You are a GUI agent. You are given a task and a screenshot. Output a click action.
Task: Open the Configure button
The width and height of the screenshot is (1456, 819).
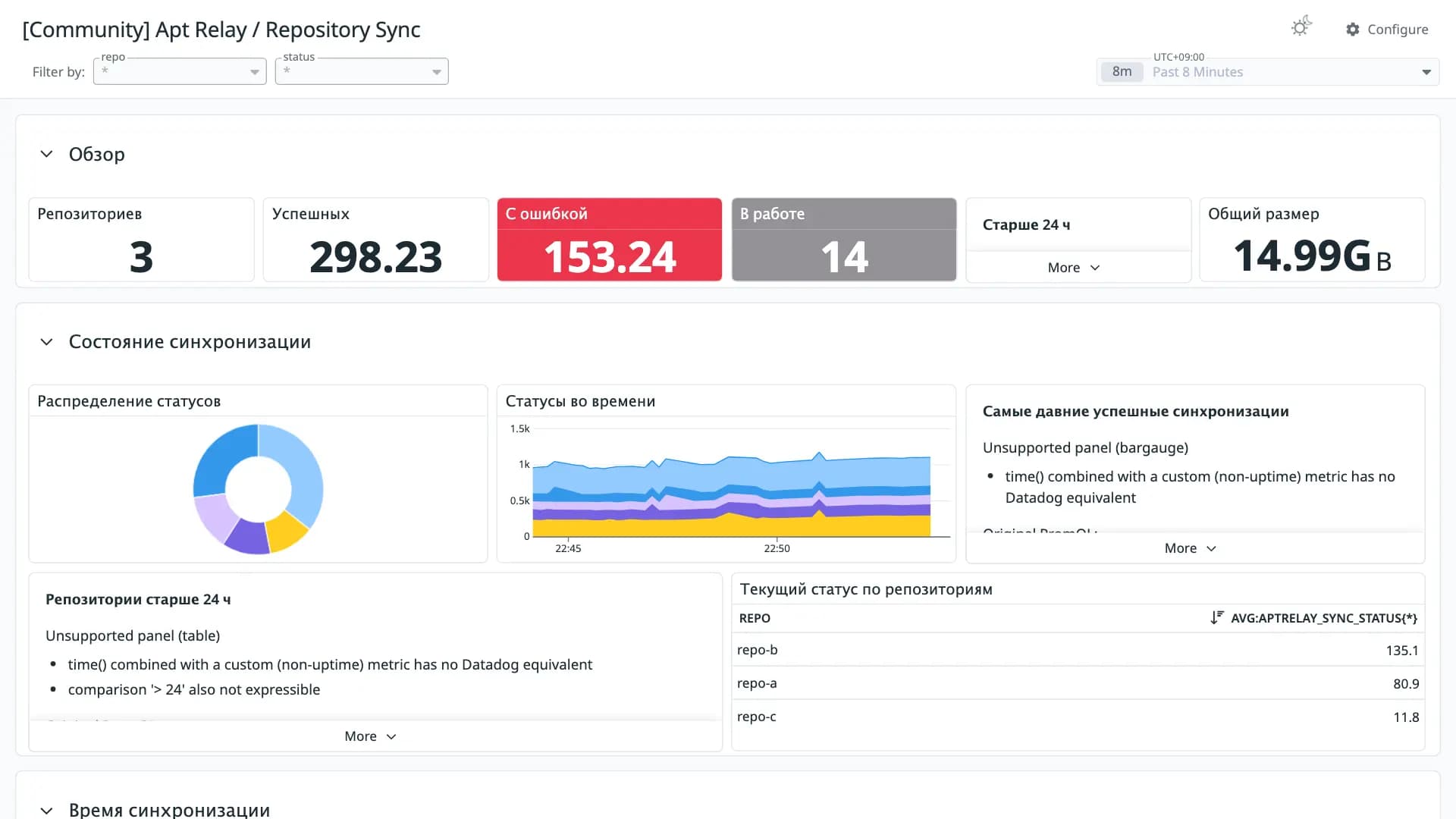coord(1387,29)
